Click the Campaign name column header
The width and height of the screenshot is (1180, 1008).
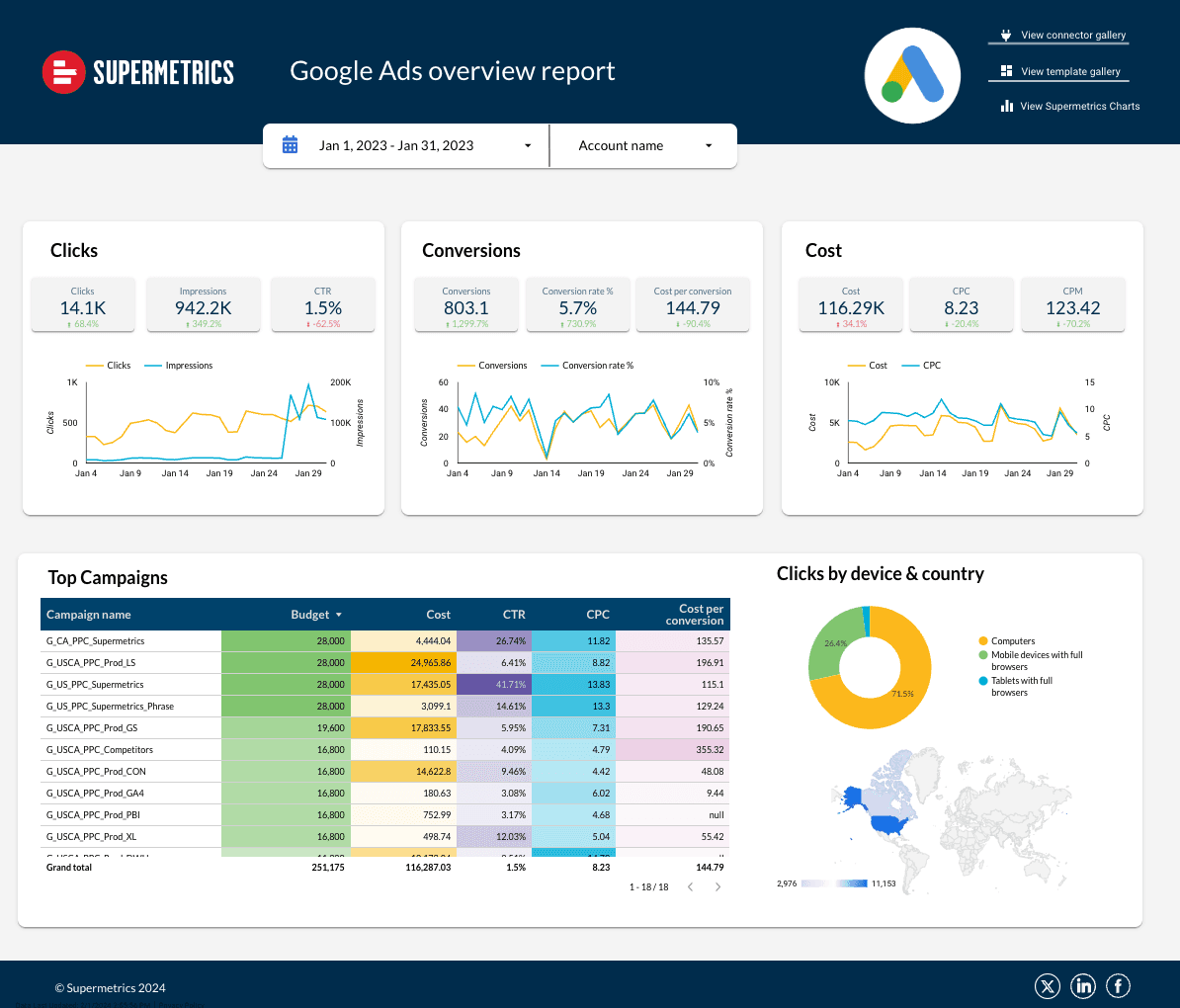[x=88, y=614]
